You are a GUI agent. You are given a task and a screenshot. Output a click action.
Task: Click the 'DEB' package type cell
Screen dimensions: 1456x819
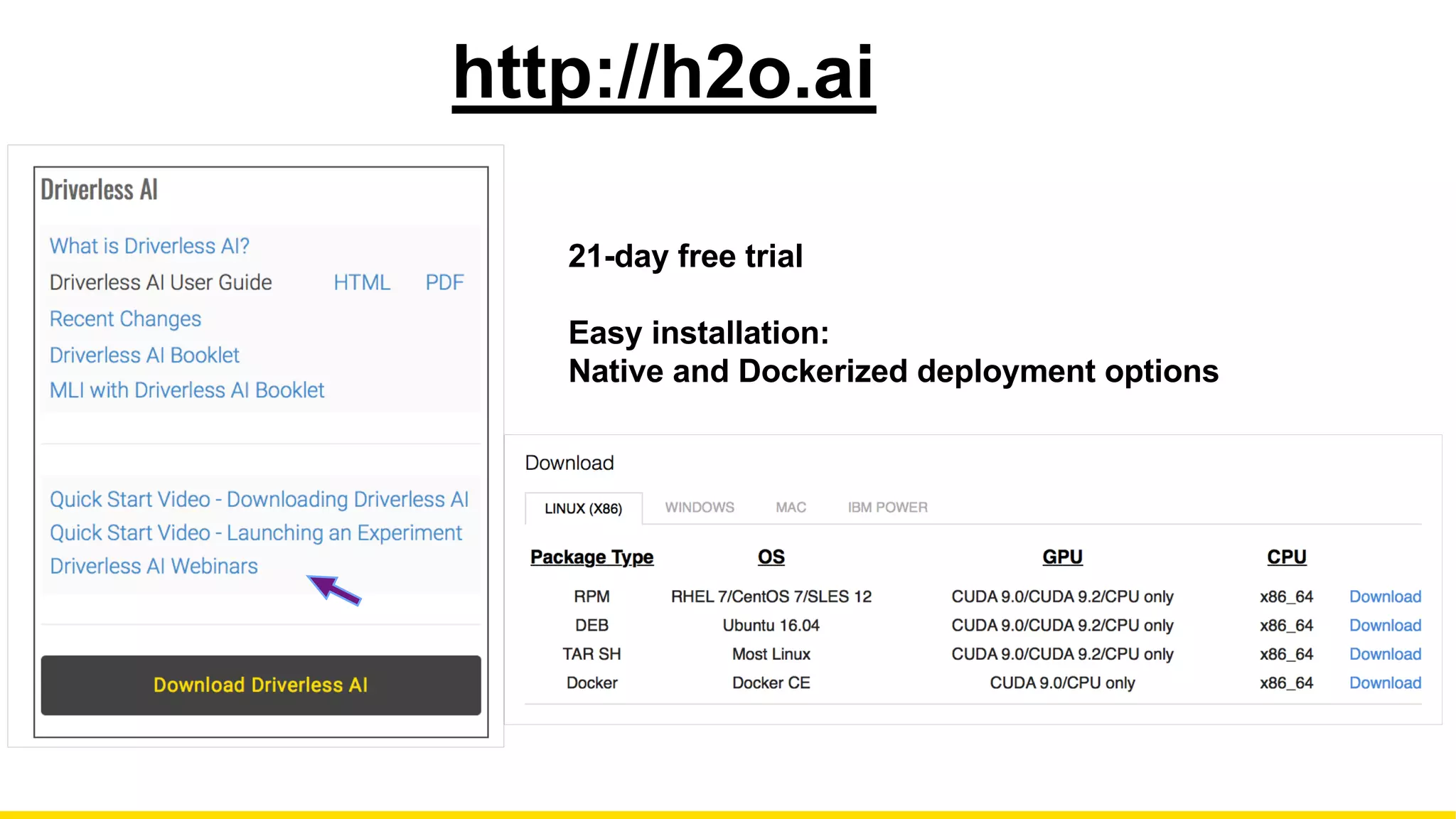(591, 626)
